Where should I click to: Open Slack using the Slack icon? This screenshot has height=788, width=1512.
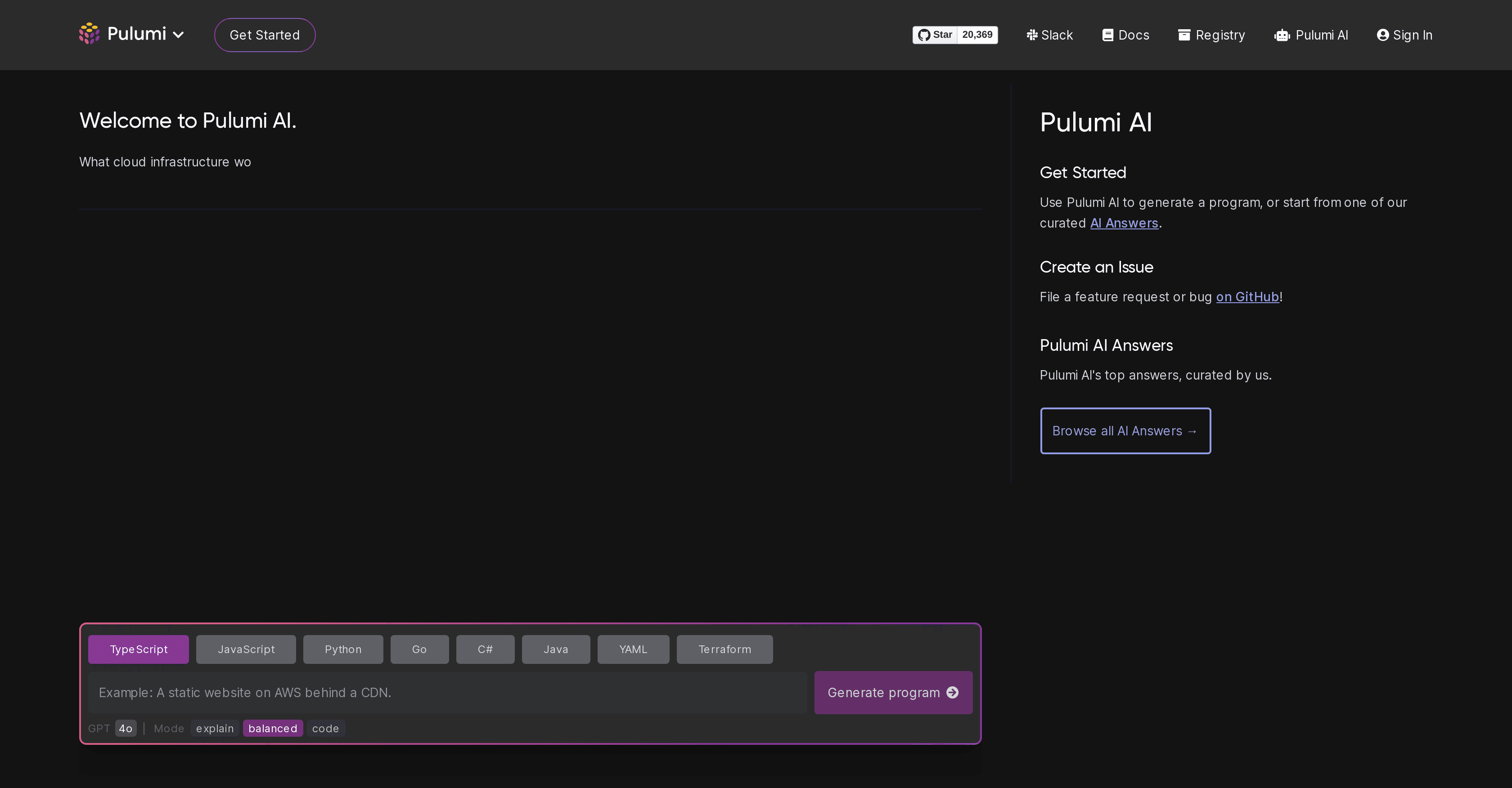point(1032,35)
